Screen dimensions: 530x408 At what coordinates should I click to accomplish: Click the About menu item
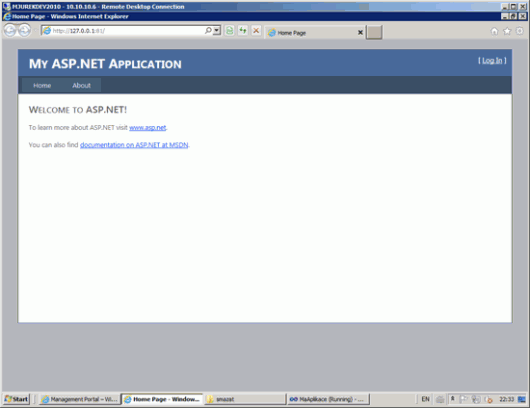(x=81, y=86)
